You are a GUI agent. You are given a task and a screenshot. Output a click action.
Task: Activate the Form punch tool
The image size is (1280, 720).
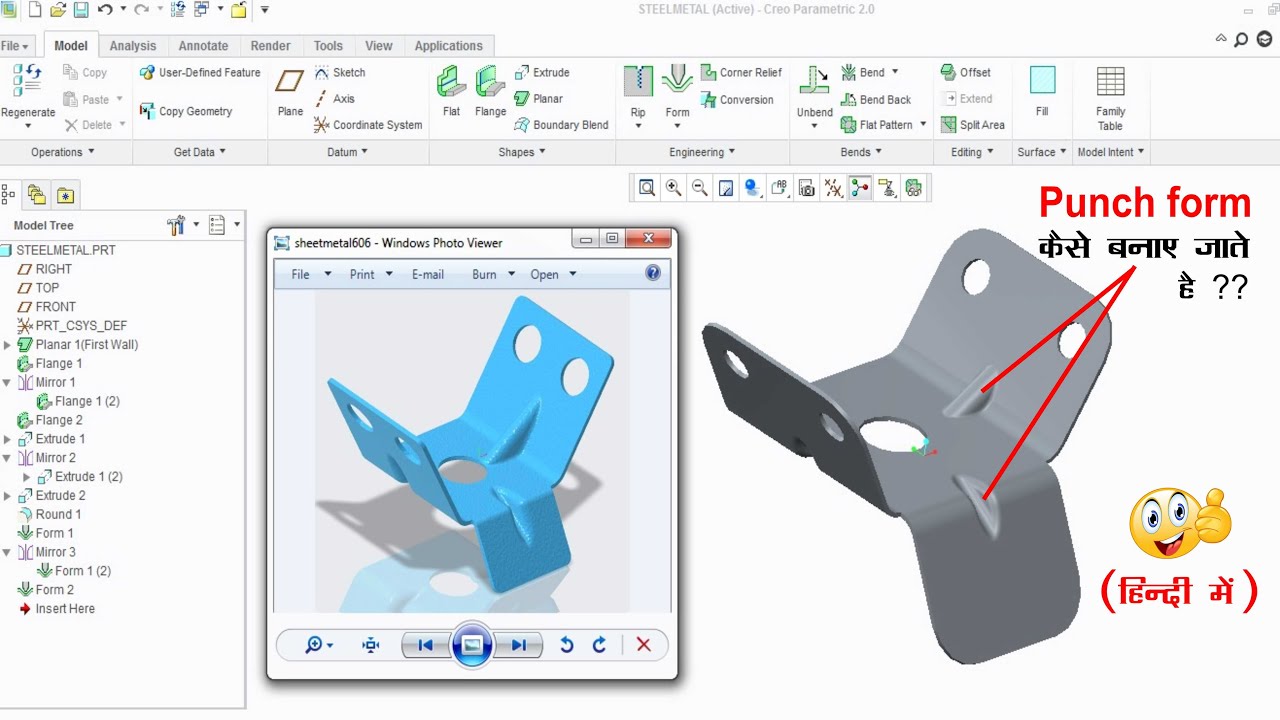click(677, 90)
